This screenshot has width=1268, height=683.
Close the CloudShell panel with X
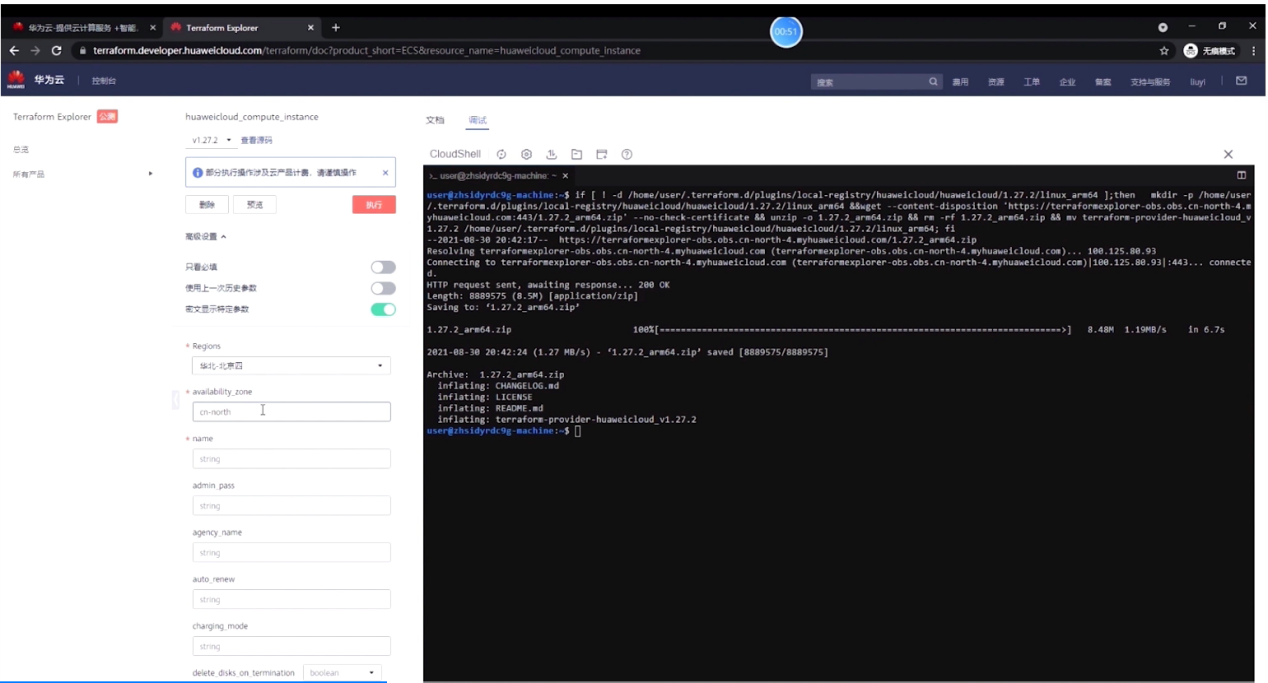(1228, 154)
